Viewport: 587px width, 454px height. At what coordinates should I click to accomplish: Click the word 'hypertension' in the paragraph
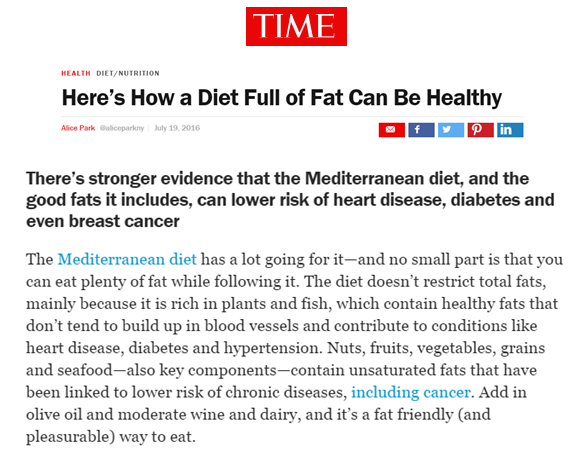click(273, 348)
